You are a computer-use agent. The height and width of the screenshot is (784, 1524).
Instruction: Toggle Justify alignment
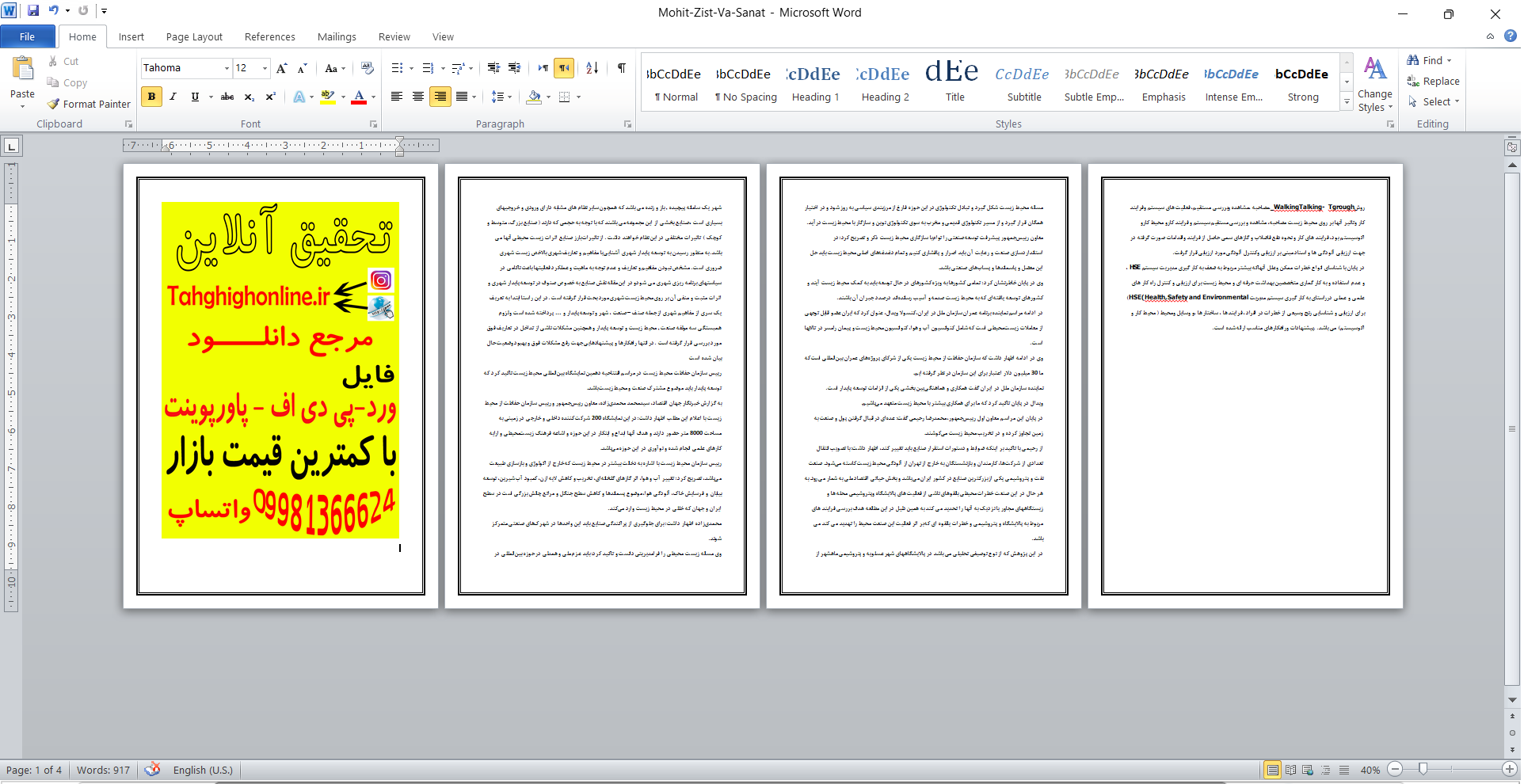tap(462, 97)
